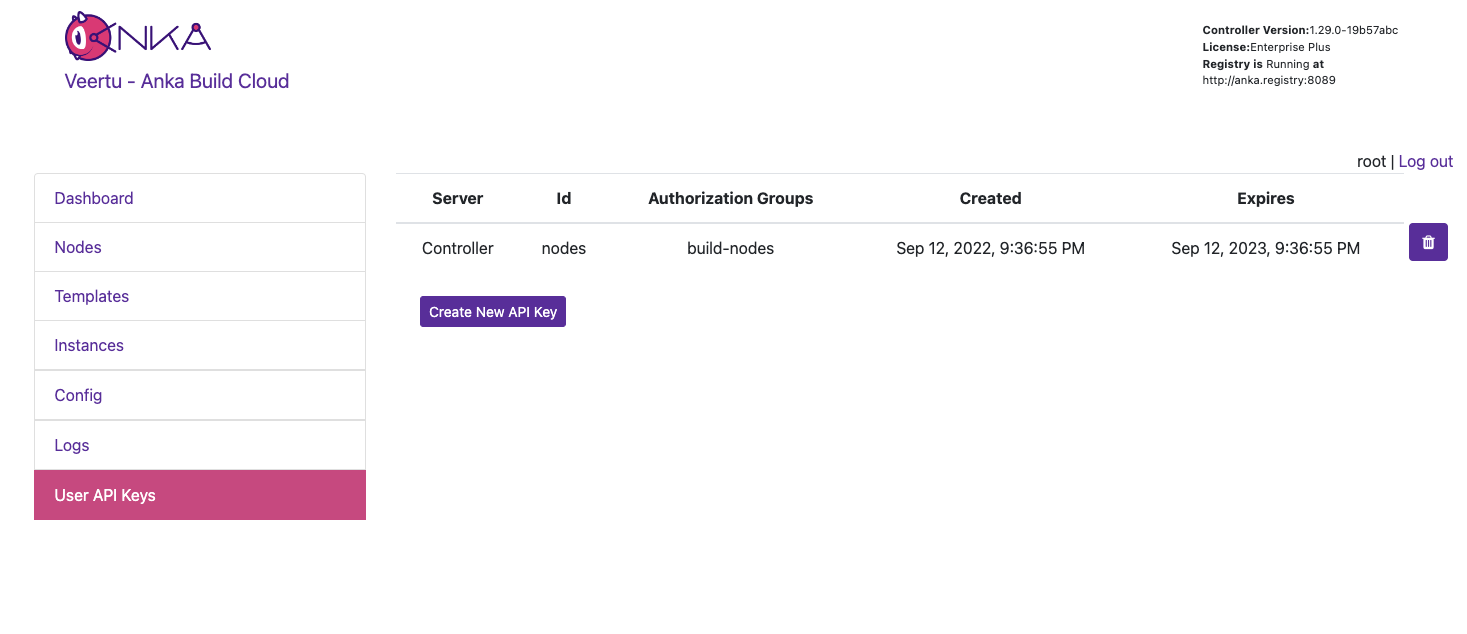The width and height of the screenshot is (1467, 634).
Task: Open the registry URL http://anka.registry:8089
Action: [x=1269, y=80]
